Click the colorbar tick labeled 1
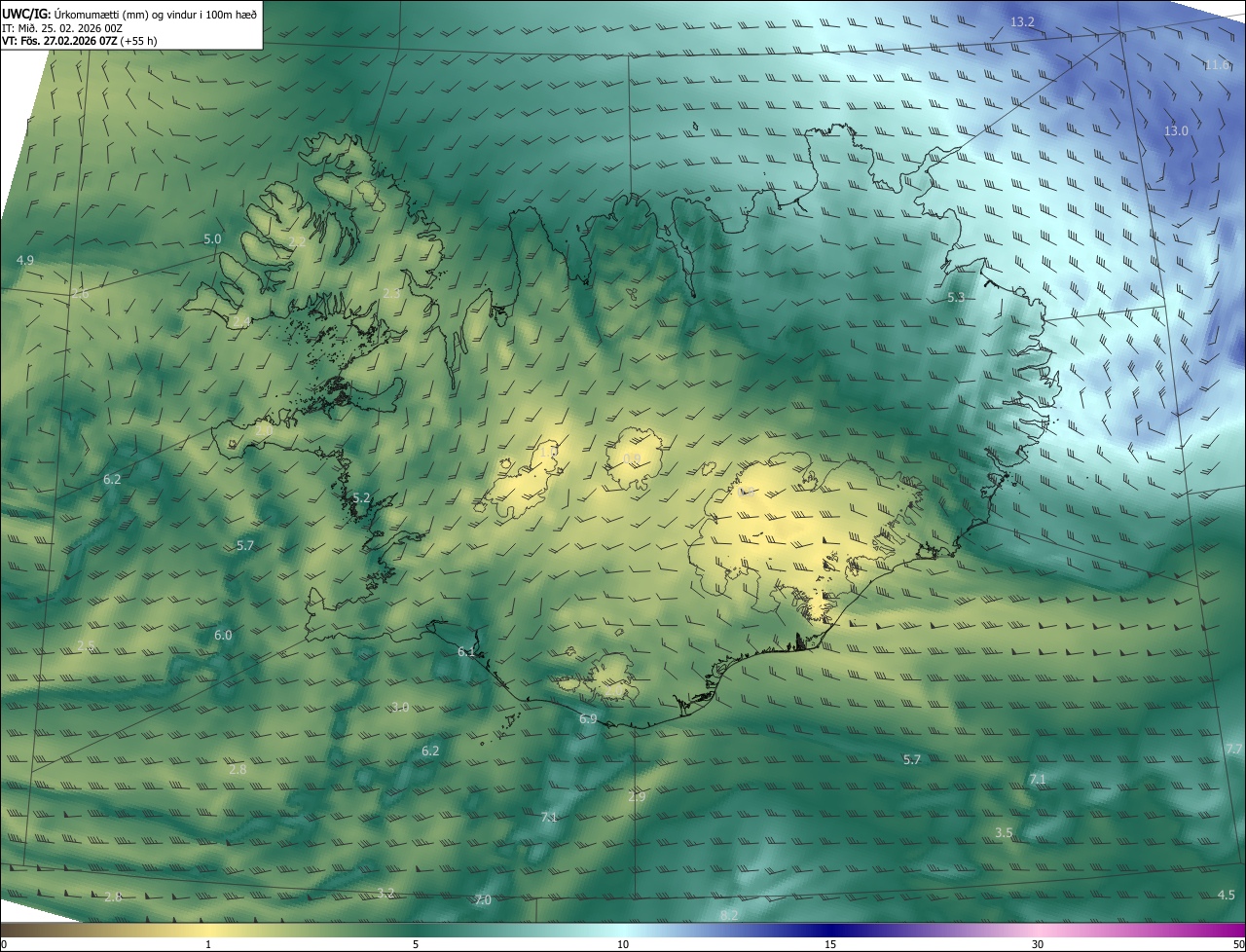 (x=208, y=944)
